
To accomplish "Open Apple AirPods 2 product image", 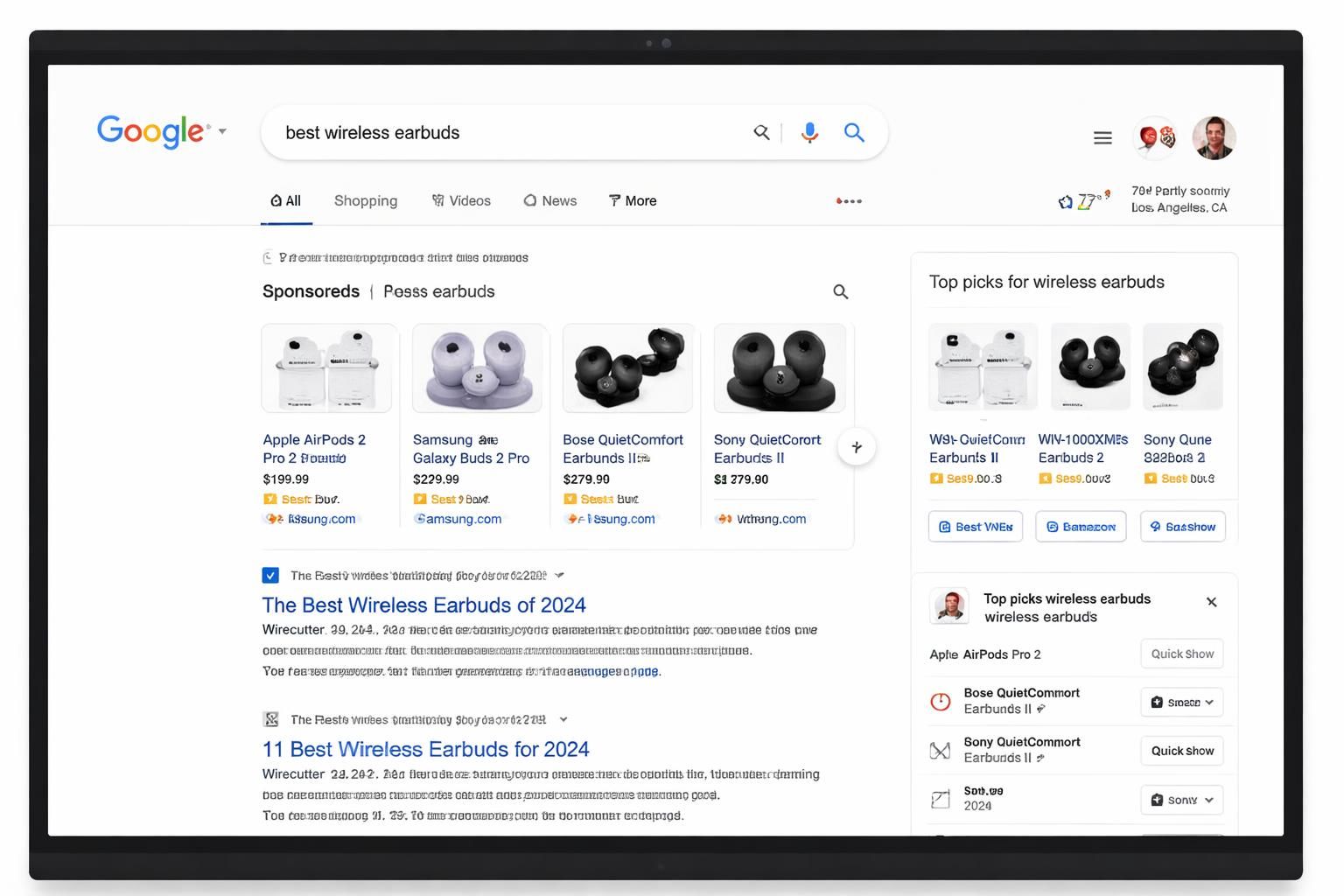I will click(x=326, y=368).
